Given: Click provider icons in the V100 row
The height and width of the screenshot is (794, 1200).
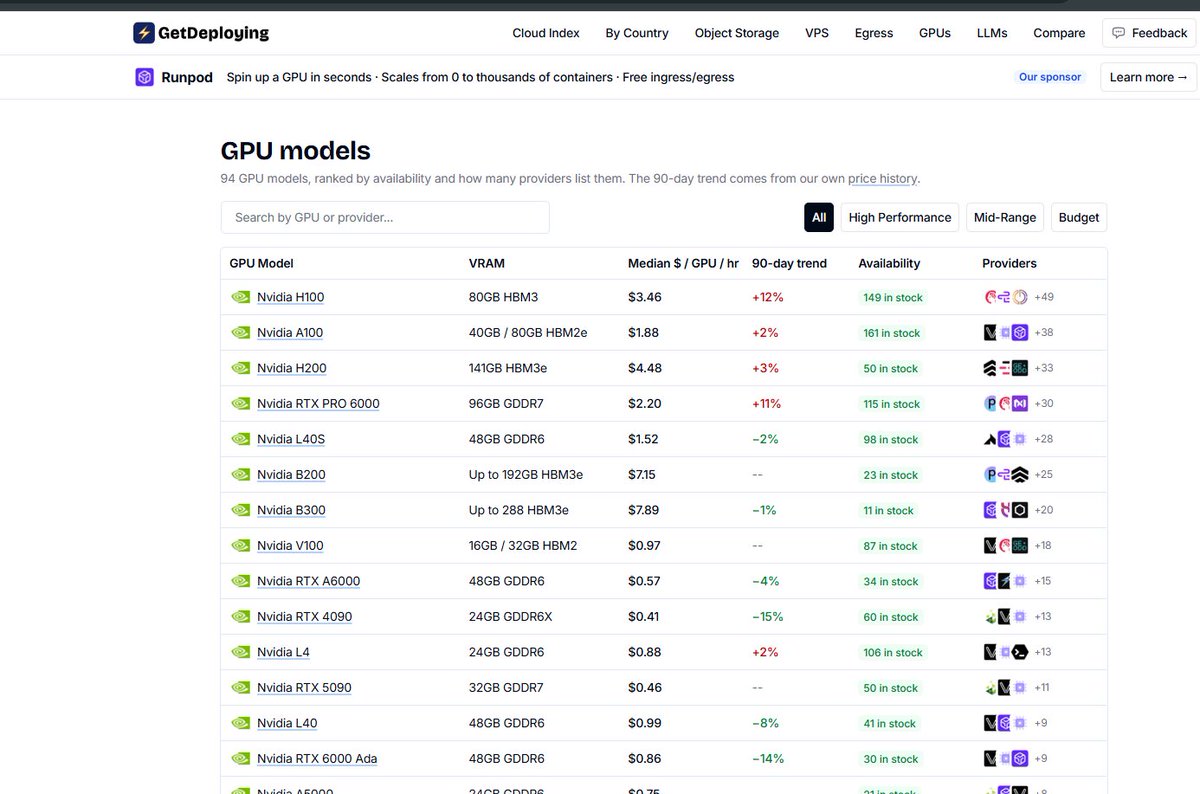Looking at the screenshot, I should pyautogui.click(x=1006, y=546).
